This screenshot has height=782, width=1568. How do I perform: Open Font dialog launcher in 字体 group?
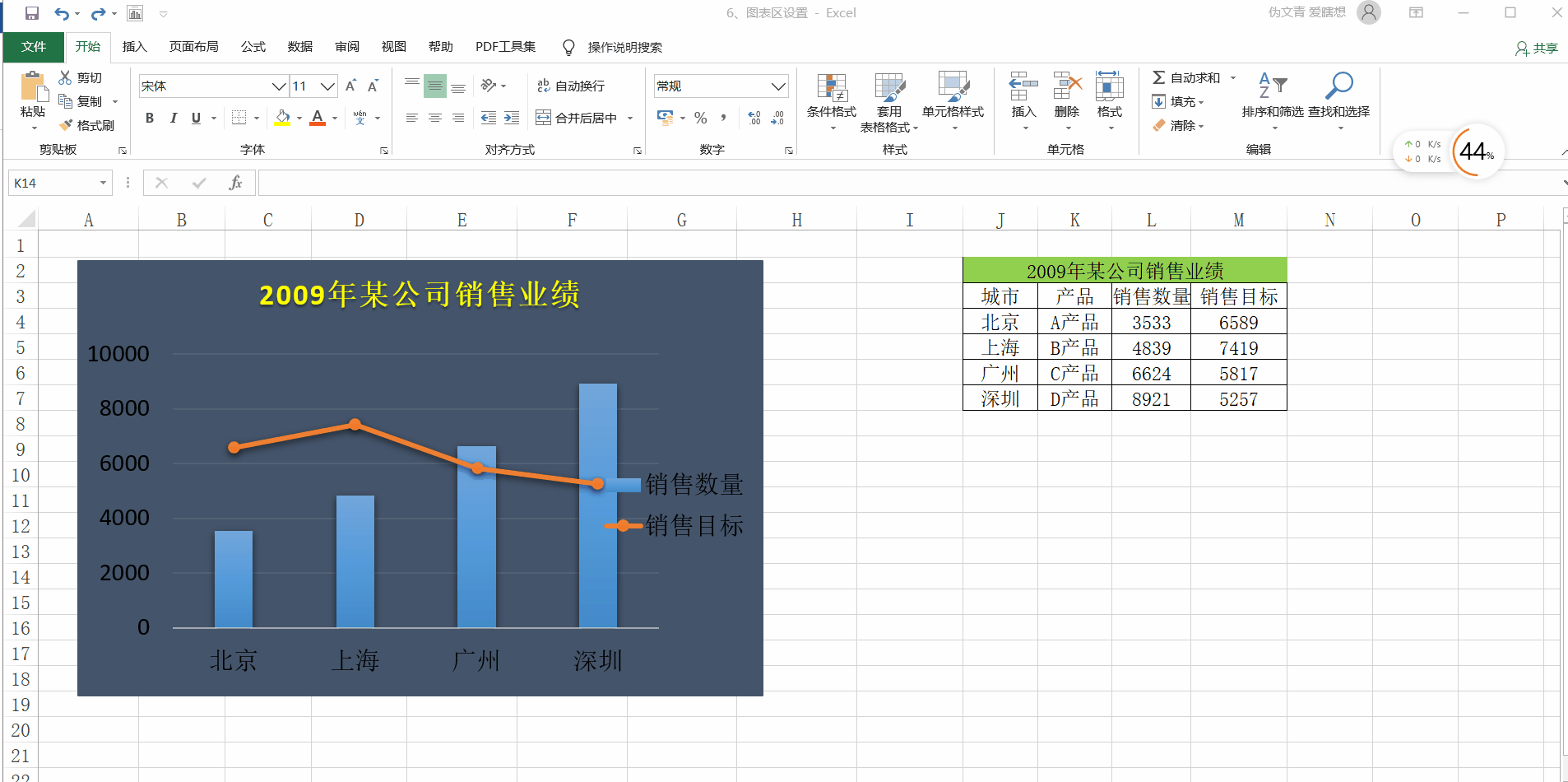384,151
